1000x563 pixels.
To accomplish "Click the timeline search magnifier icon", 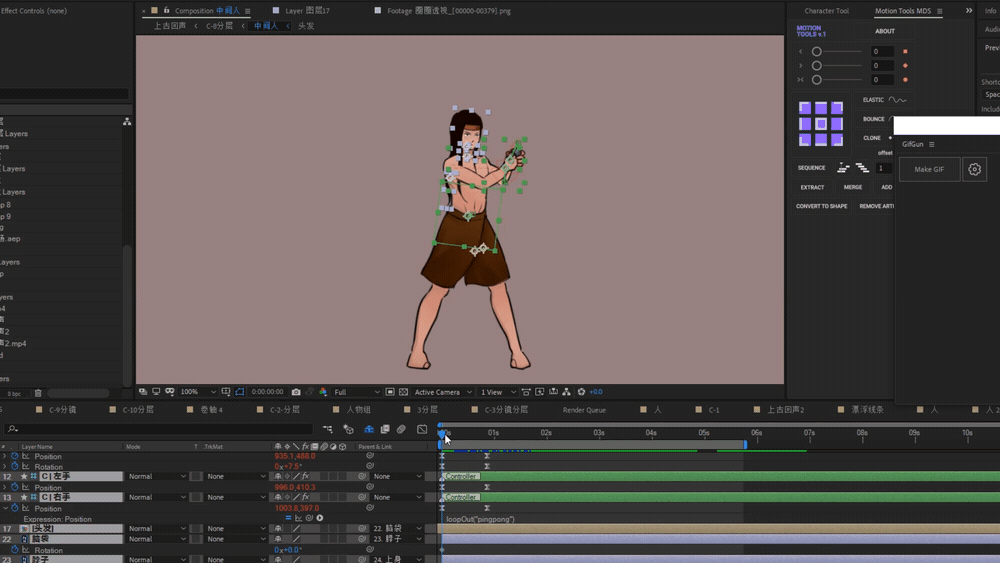I will (x=12, y=429).
